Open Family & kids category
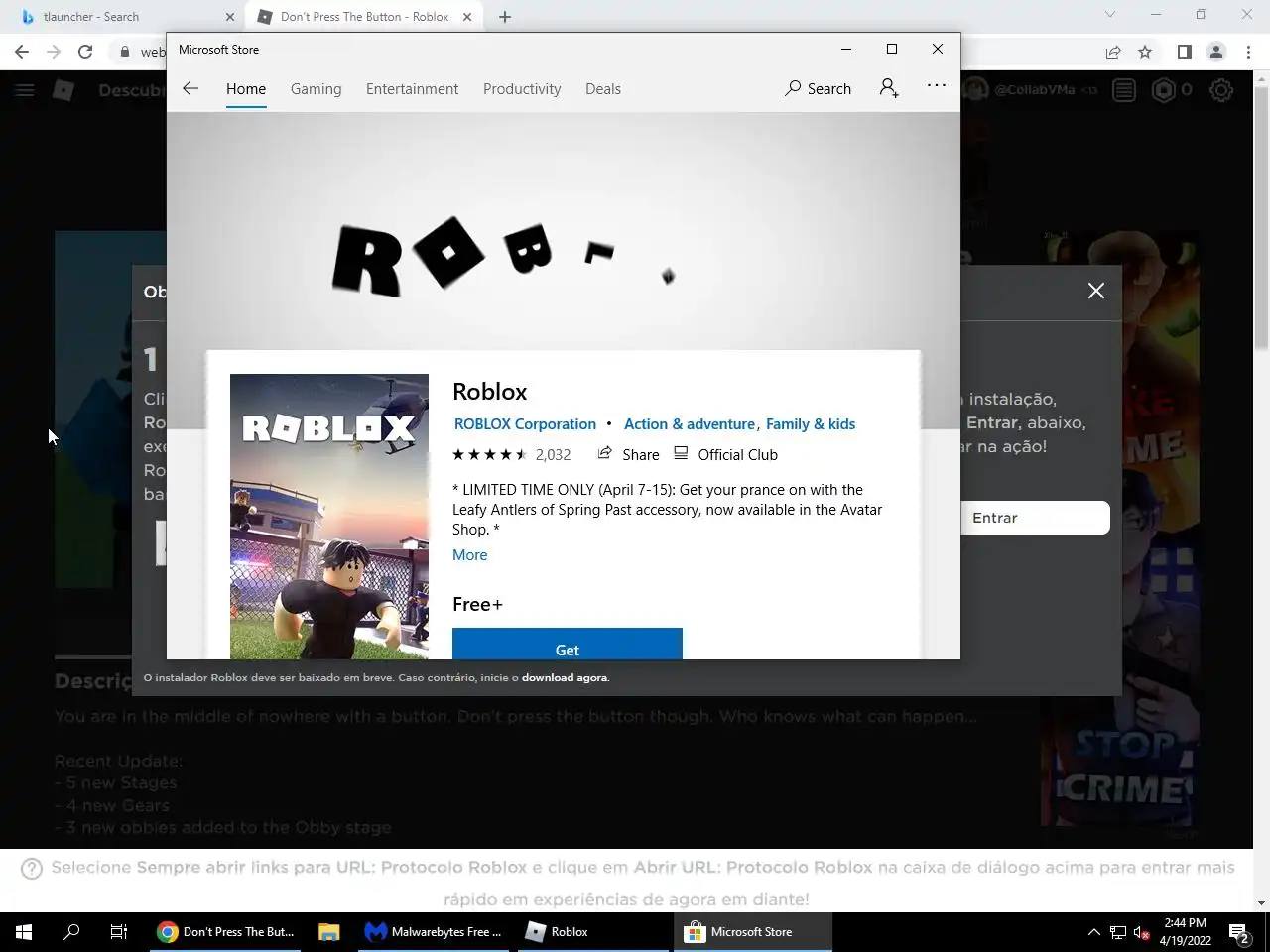 (811, 423)
